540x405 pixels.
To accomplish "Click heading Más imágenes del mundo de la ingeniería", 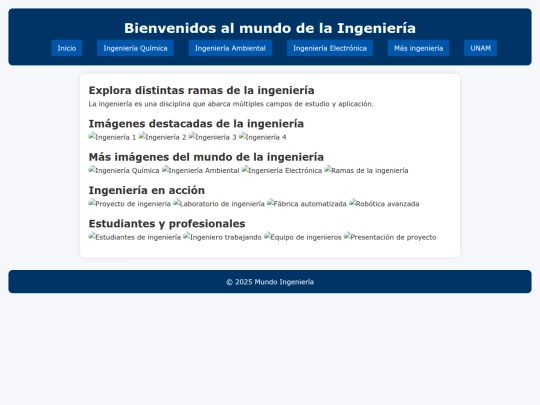I will click(x=206, y=157).
